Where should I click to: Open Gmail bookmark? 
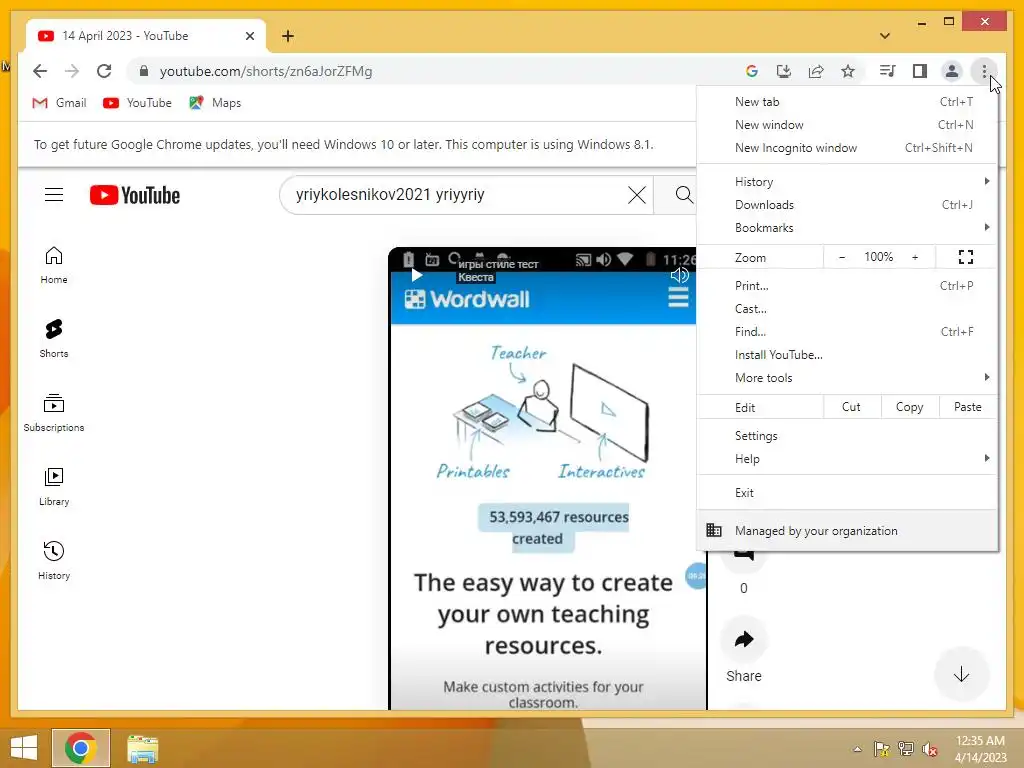[x=59, y=103]
